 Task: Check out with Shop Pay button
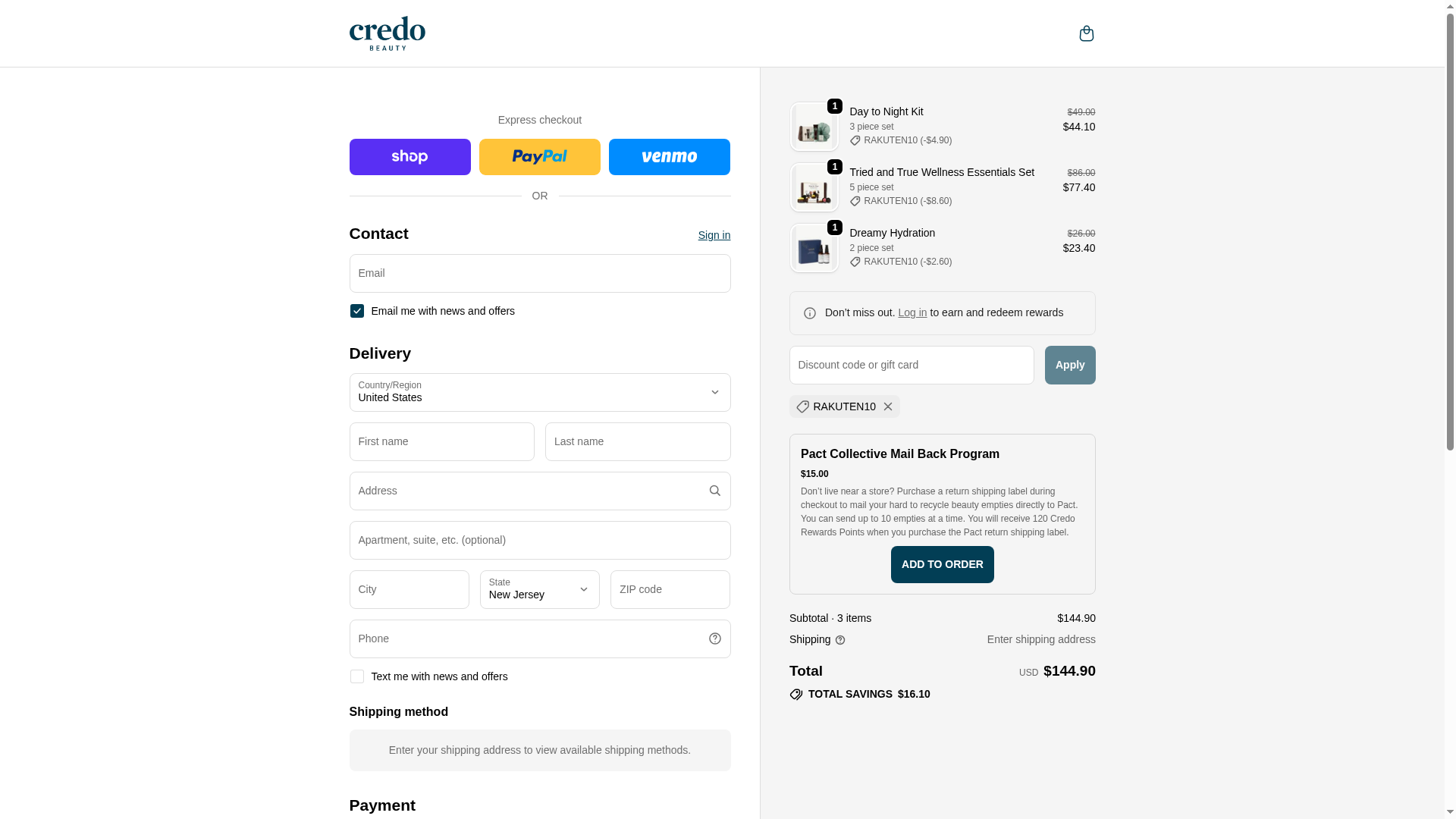click(409, 157)
